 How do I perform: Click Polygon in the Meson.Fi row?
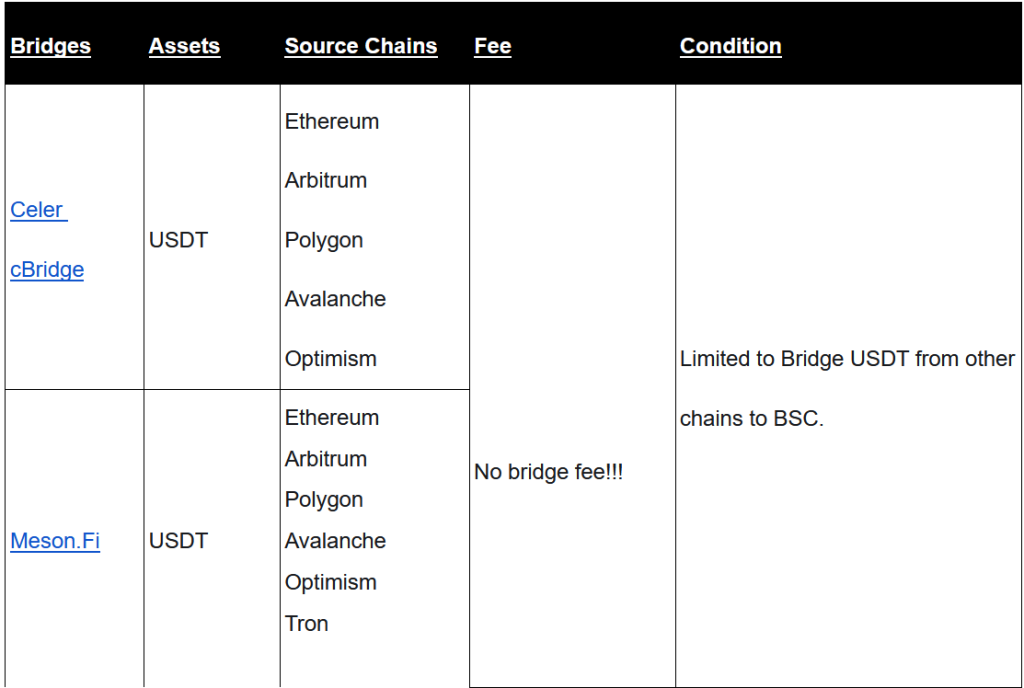(x=324, y=500)
